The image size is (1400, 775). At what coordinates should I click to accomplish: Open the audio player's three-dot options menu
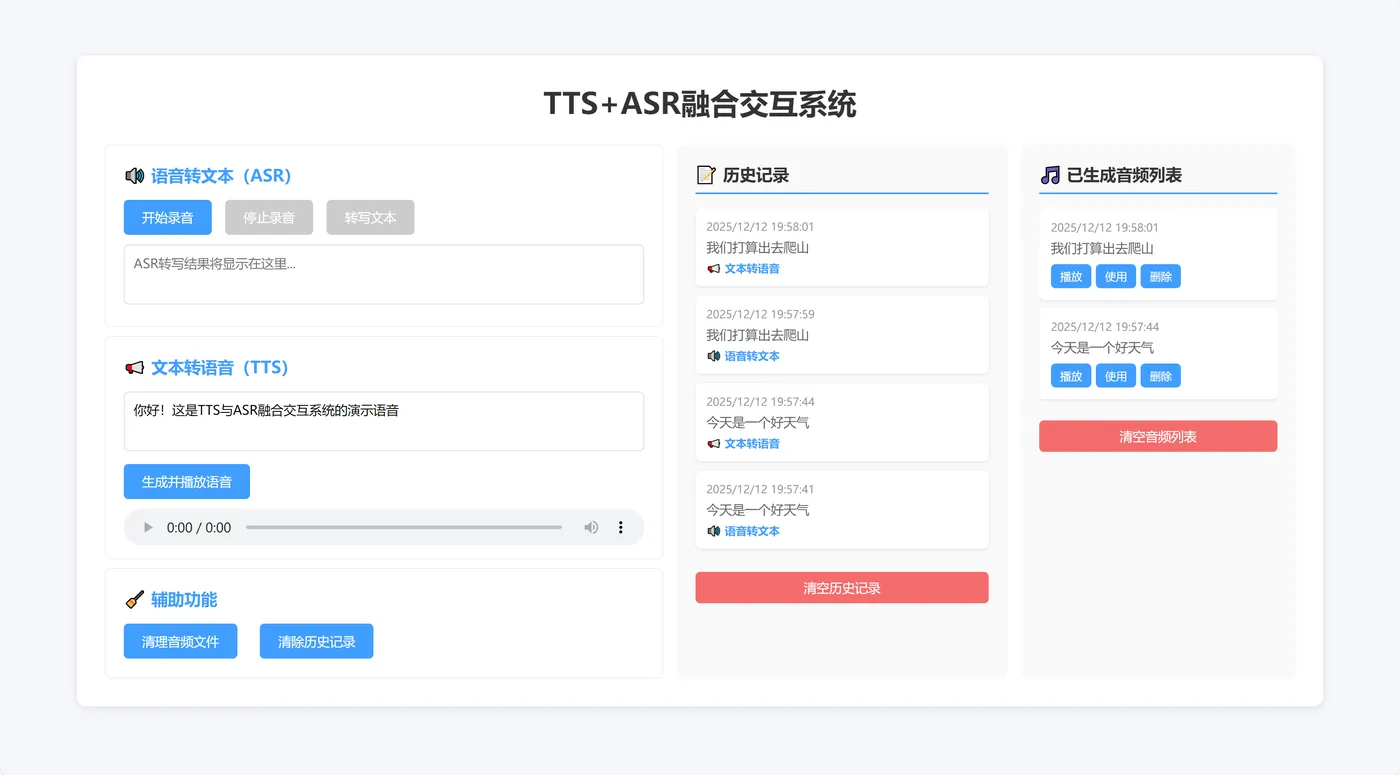tap(621, 527)
